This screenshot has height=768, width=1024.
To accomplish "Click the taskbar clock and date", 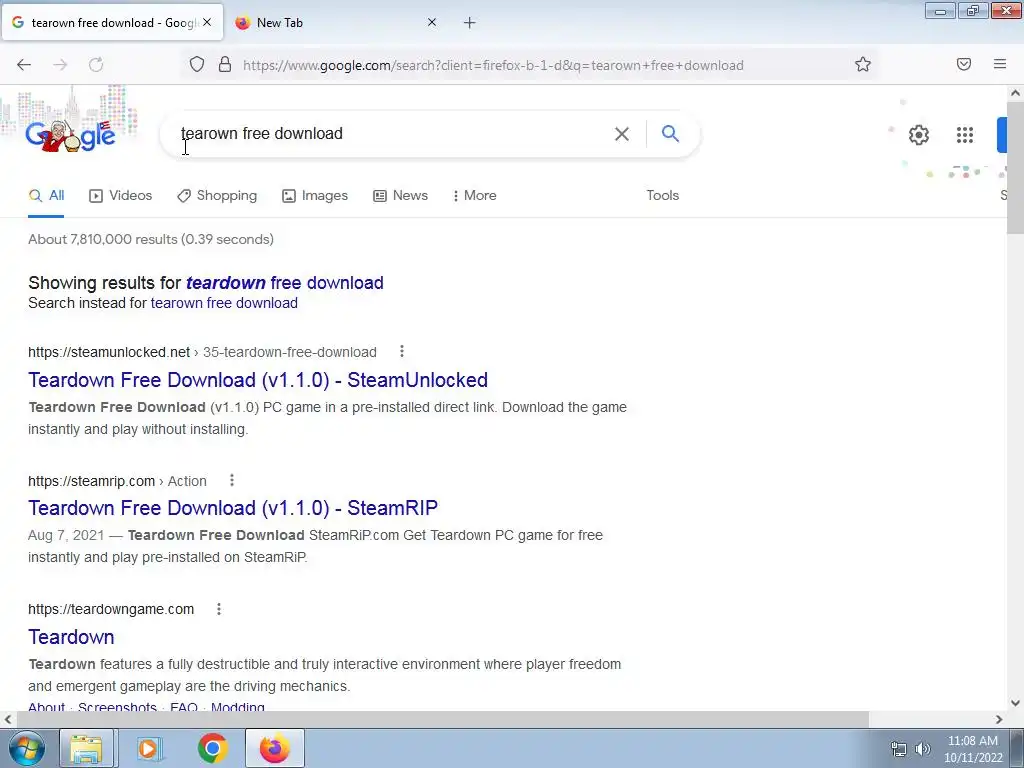I will pyautogui.click(x=973, y=749).
